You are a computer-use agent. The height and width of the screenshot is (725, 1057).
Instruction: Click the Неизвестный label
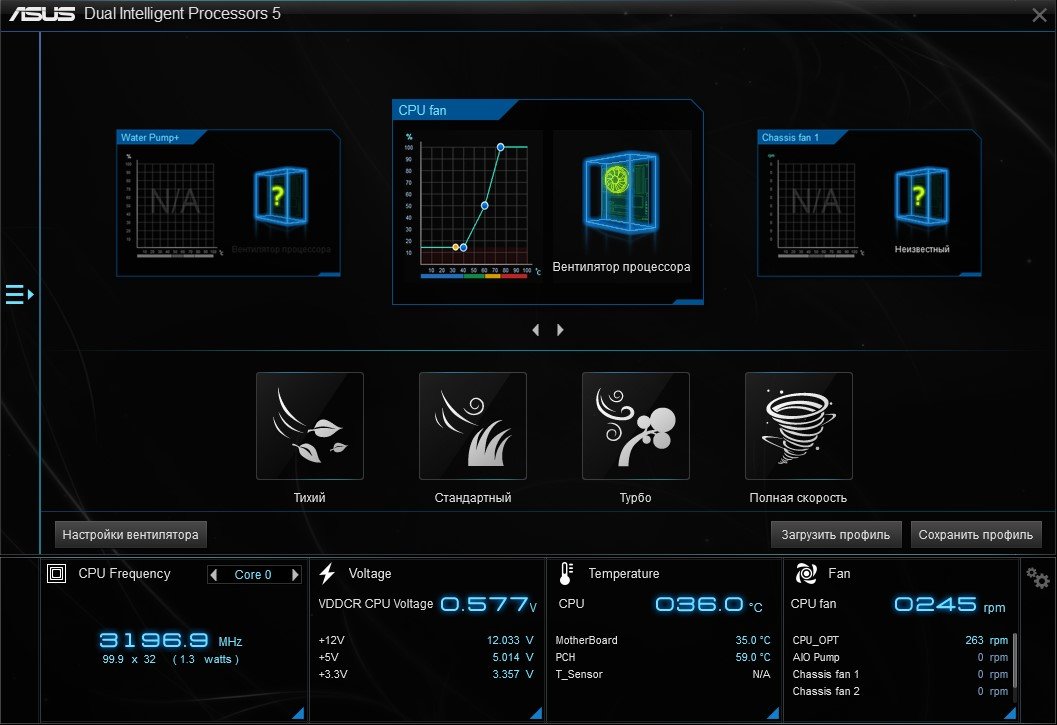pos(922,249)
